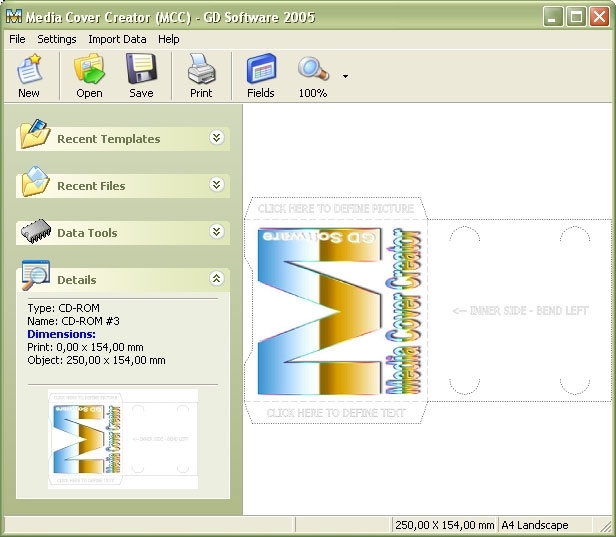Click 'Object: 250,00 x 154,00 mm' line
Screen dimensions: 616x537
click(x=96, y=360)
